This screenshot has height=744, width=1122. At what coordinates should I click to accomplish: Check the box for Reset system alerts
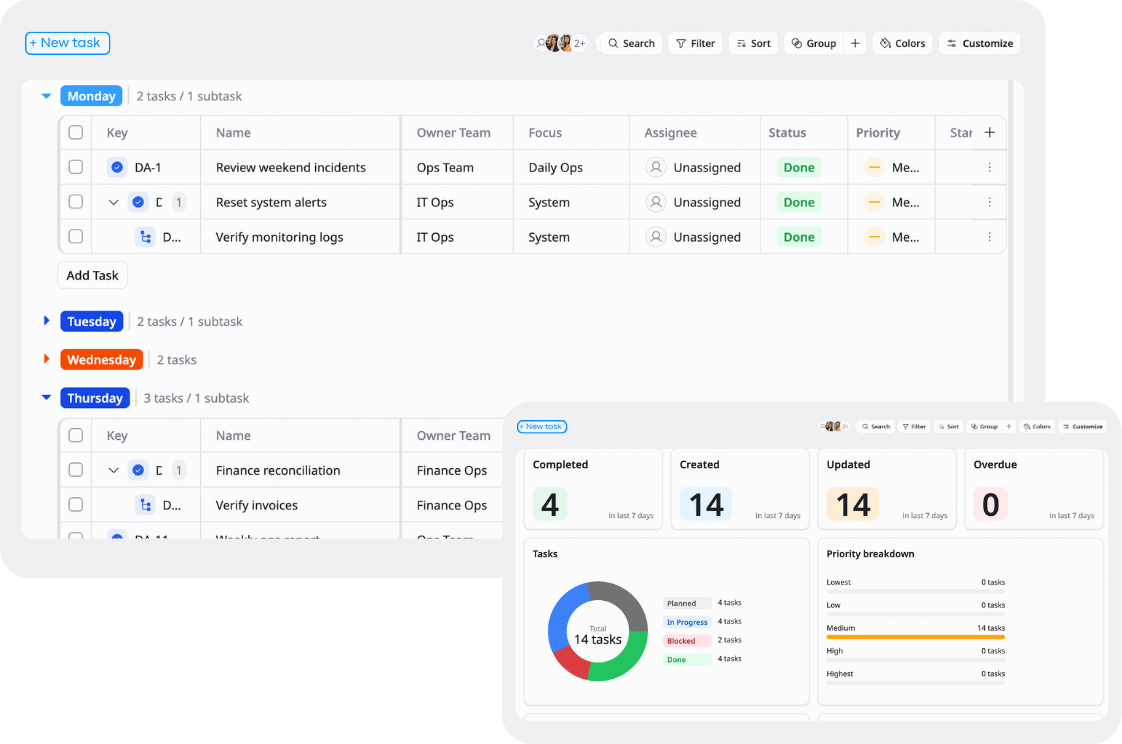coord(76,202)
